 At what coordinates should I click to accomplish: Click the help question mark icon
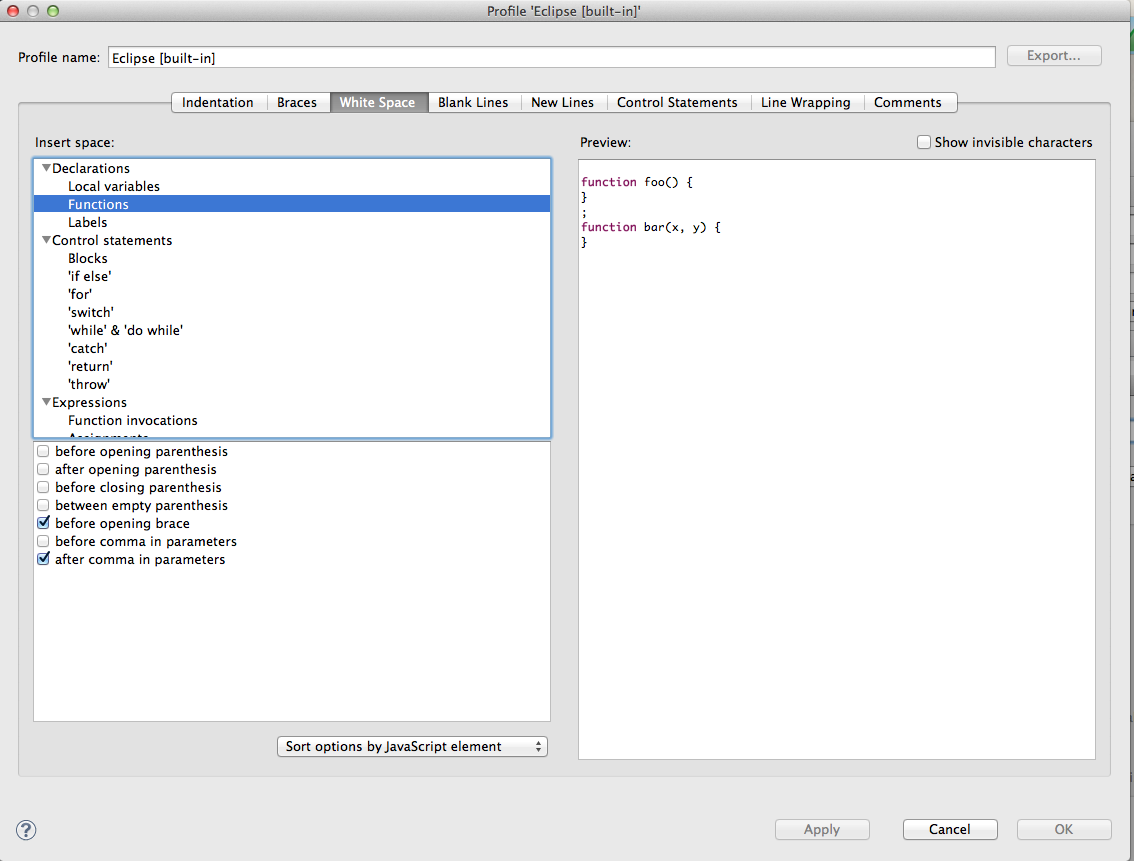click(27, 829)
